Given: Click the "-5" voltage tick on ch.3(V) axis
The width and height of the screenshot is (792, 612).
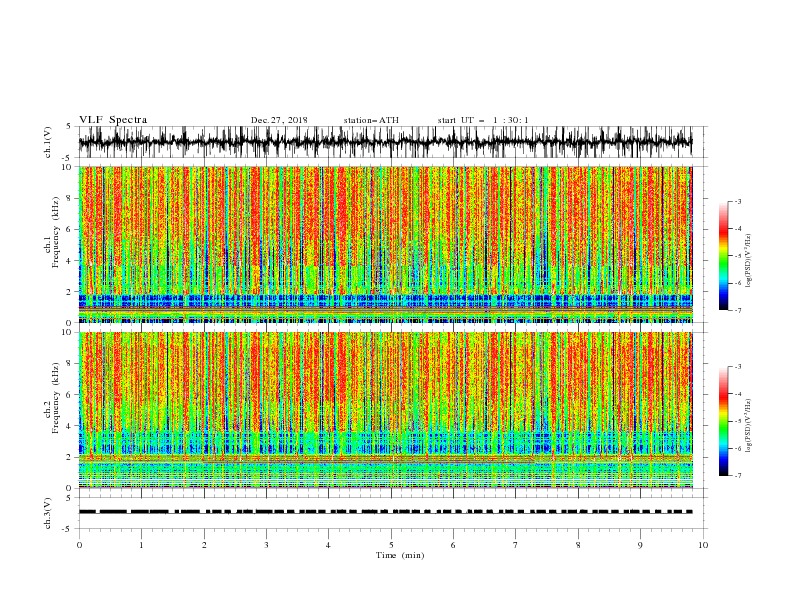Looking at the screenshot, I should pyautogui.click(x=68, y=529).
